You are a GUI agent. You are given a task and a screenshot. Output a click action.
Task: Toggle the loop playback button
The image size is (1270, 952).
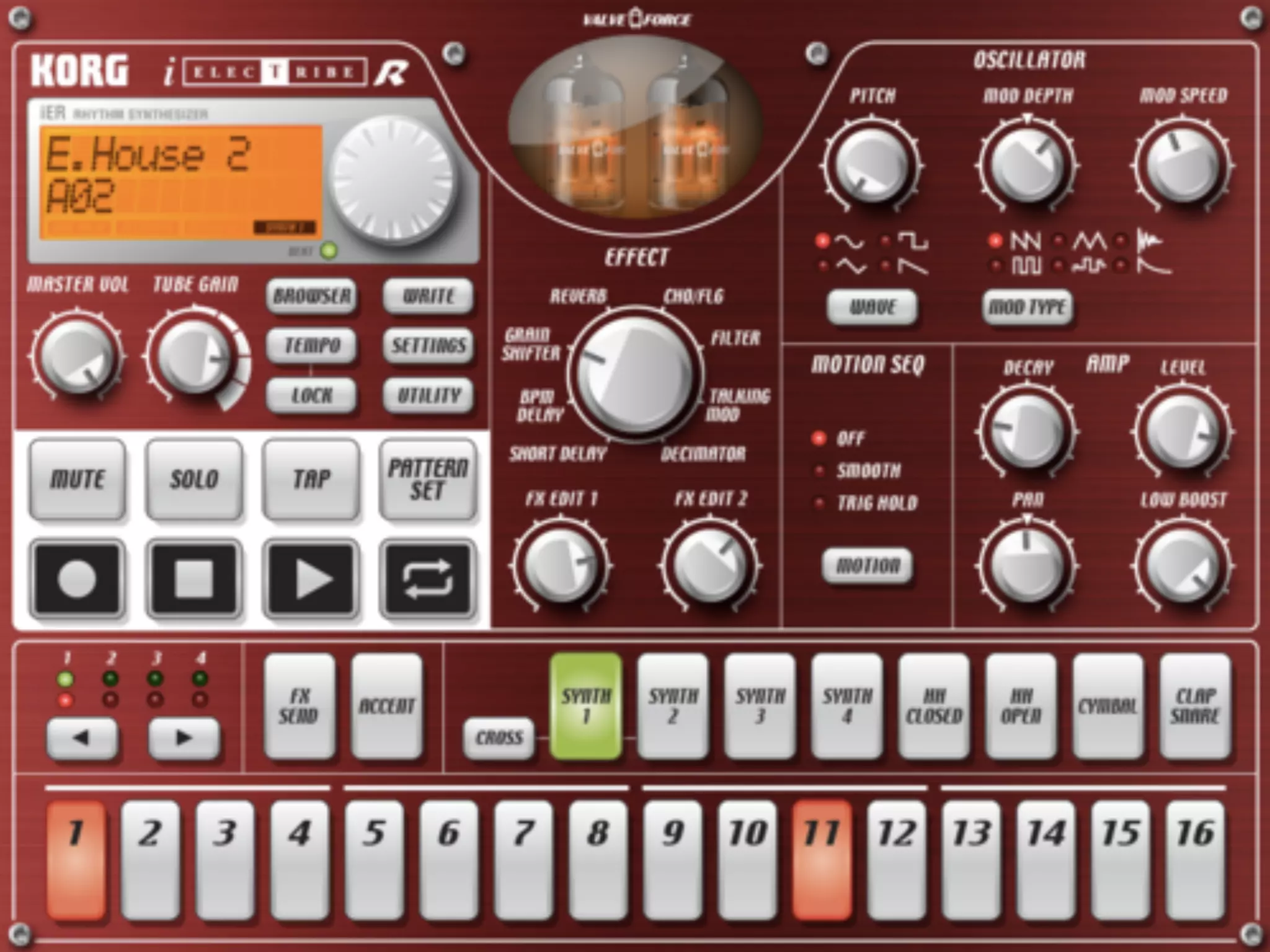[x=428, y=579]
